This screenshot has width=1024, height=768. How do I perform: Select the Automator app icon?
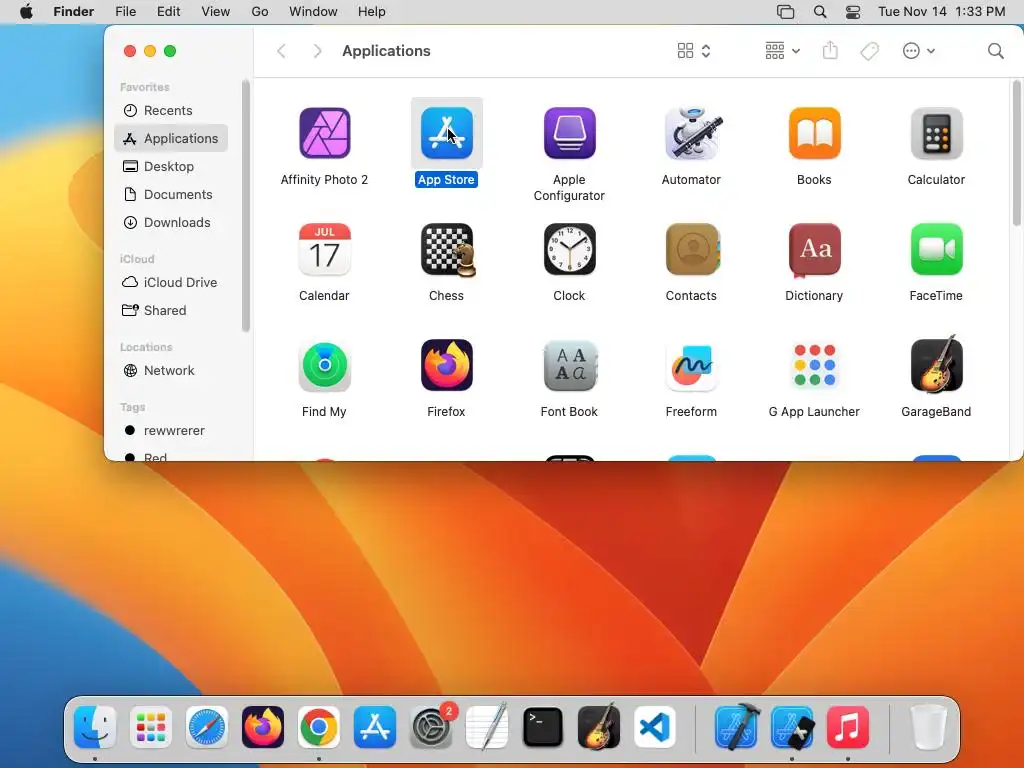692,133
